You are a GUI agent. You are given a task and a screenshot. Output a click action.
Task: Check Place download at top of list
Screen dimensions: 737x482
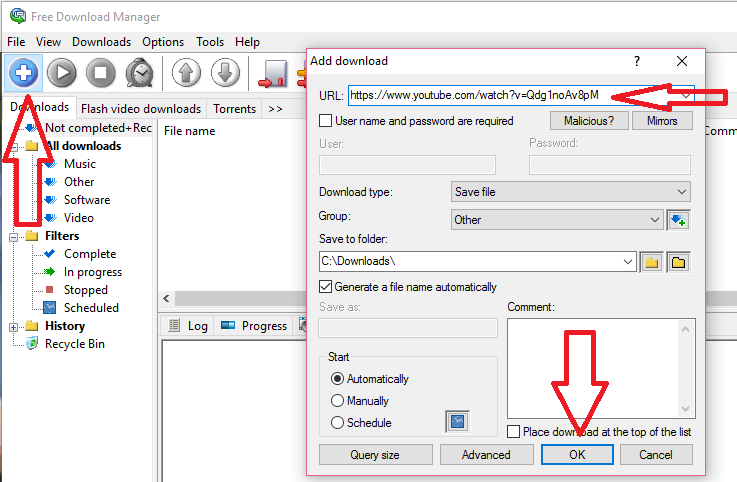pos(514,431)
